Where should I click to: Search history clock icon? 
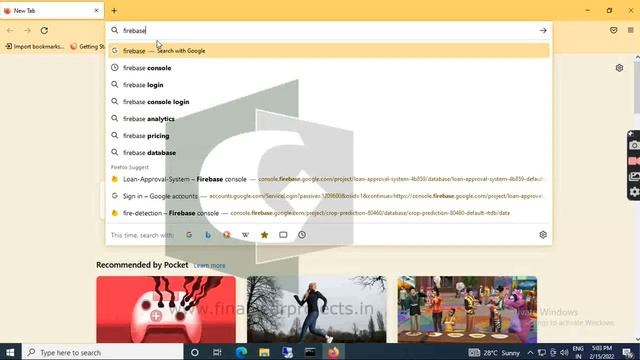[x=302, y=235]
